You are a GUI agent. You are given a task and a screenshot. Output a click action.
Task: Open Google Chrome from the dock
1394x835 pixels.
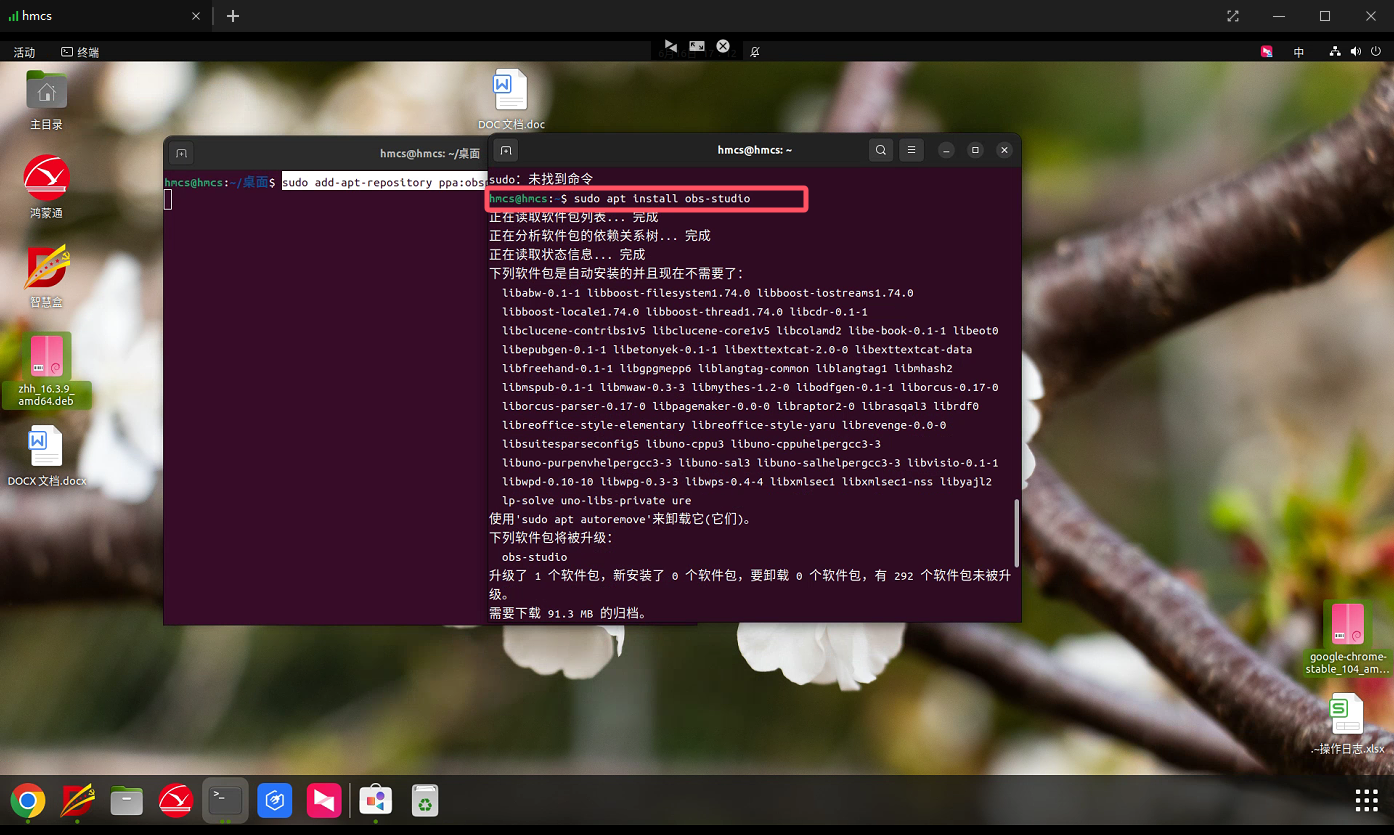pos(28,800)
